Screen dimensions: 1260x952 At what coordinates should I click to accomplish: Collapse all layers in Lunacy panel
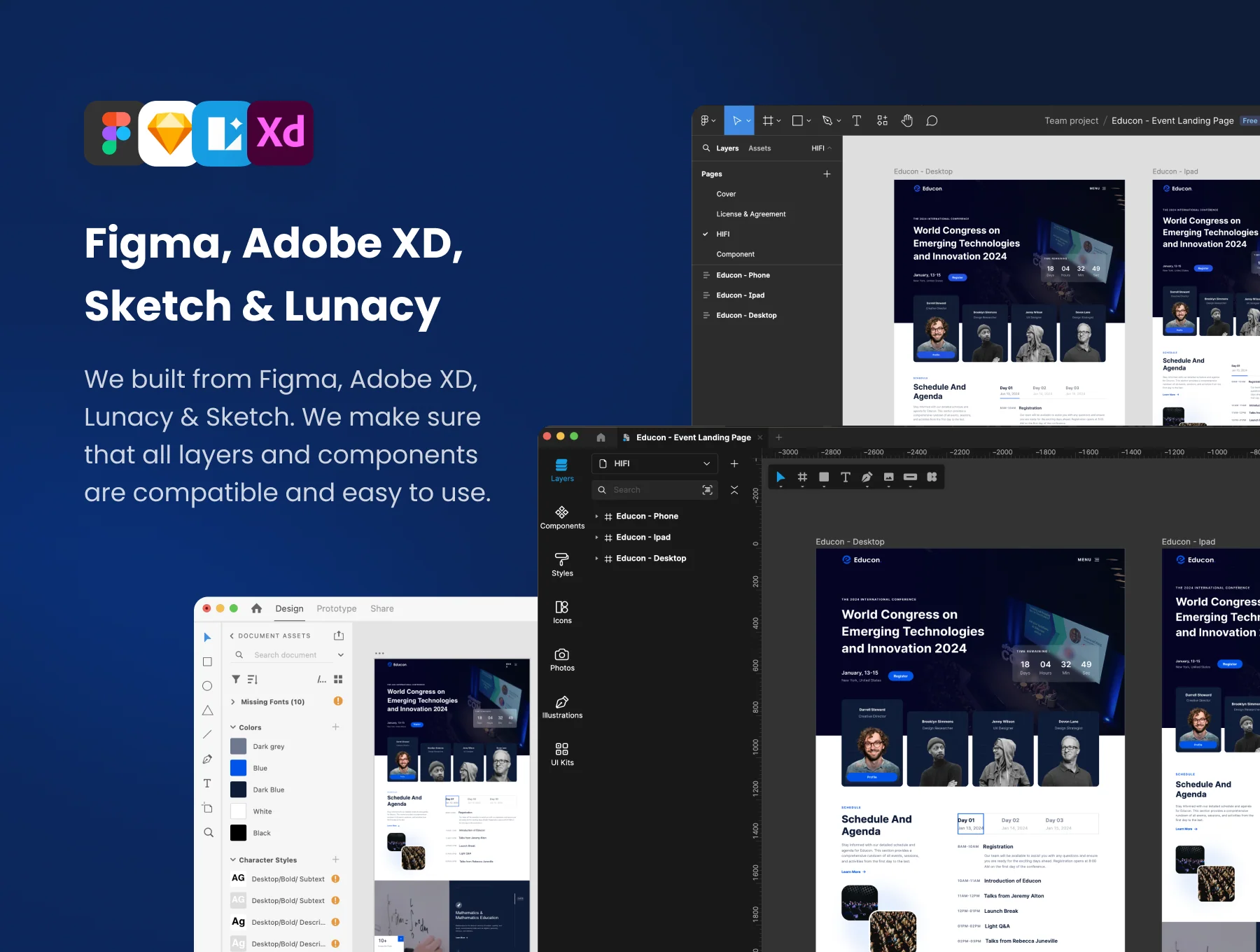(734, 490)
